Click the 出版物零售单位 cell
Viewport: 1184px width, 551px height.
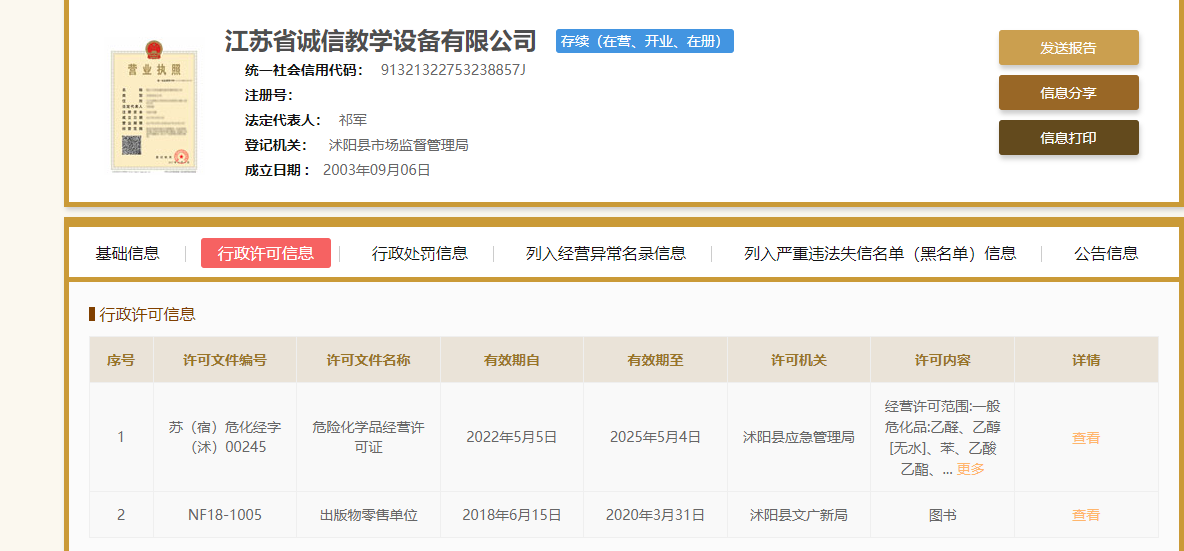[x=368, y=515]
